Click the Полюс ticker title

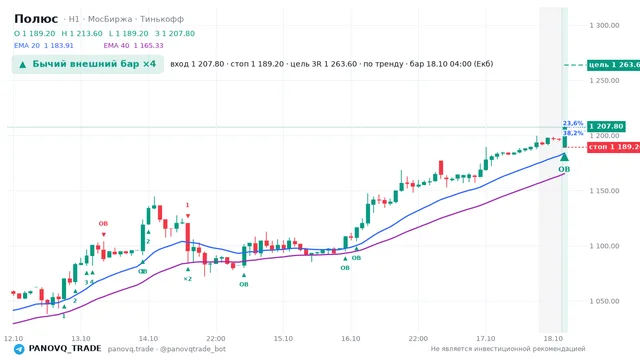pos(36,19)
